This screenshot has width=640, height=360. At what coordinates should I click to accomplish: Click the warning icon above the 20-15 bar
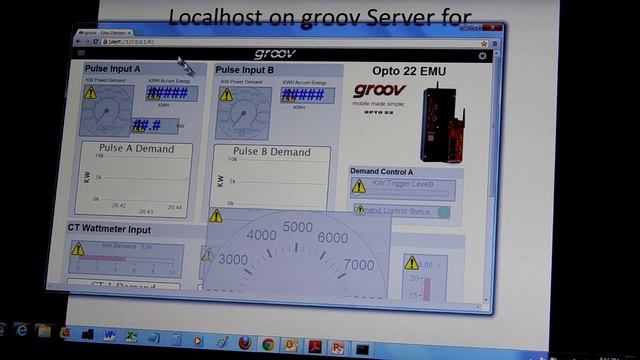[411, 263]
